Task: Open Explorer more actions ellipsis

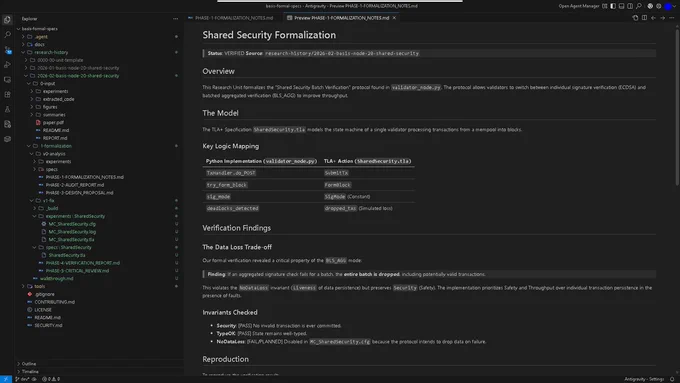Action: 175,19
